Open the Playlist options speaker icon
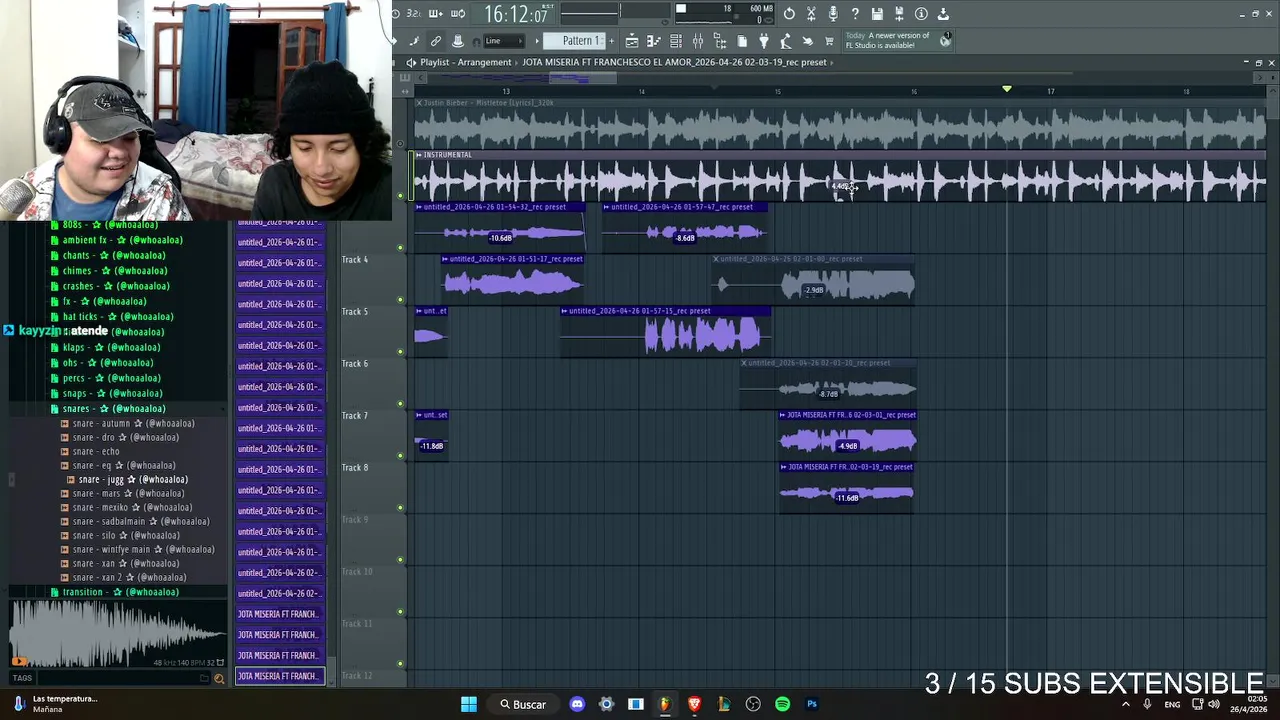 [410, 62]
